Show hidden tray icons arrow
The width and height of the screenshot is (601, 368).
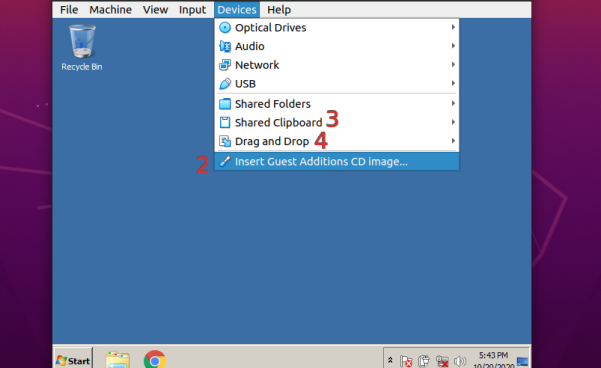click(x=390, y=360)
